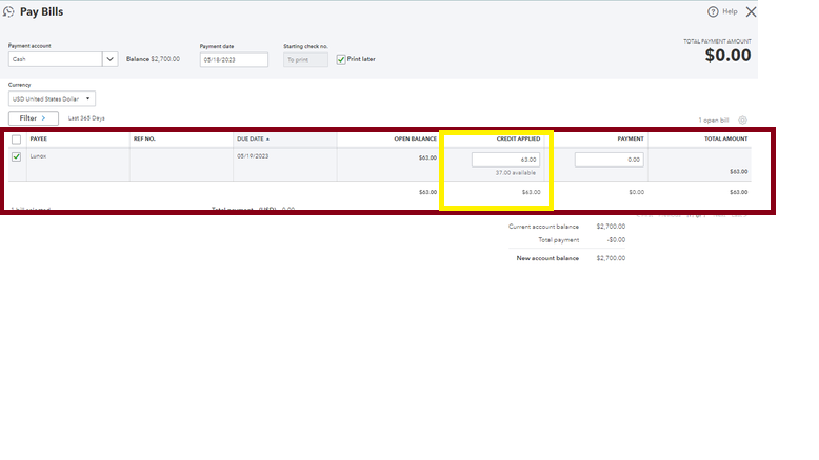Click the New account balance label

(547, 258)
